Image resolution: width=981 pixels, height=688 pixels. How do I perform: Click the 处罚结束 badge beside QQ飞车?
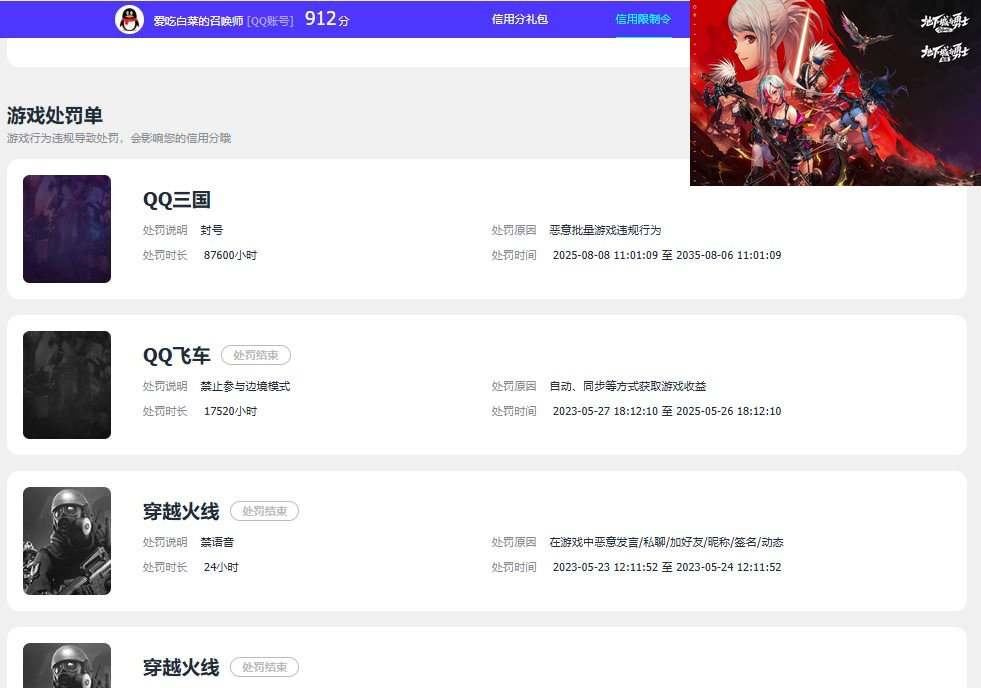coord(256,355)
